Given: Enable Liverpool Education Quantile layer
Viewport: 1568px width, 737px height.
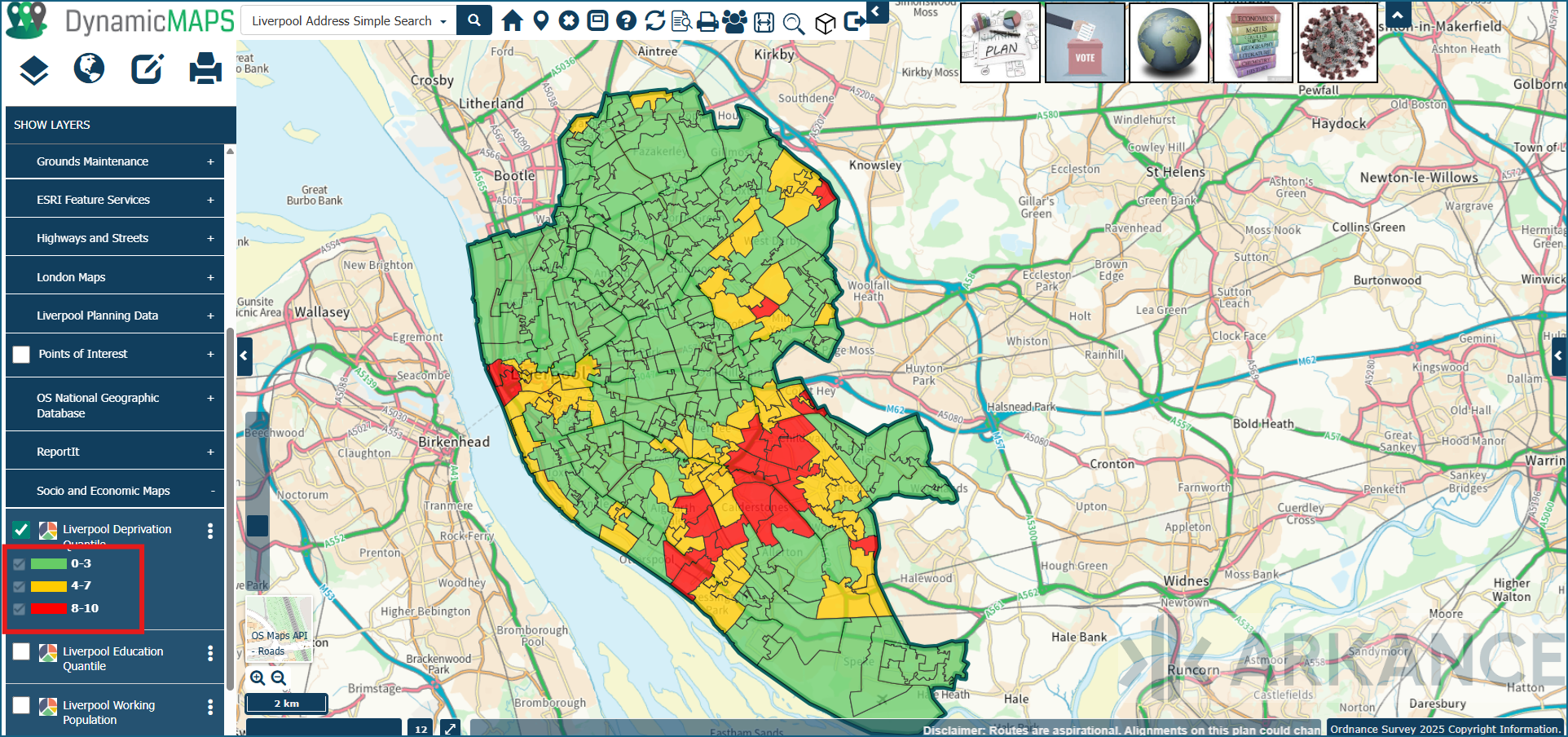Looking at the screenshot, I should (x=21, y=651).
